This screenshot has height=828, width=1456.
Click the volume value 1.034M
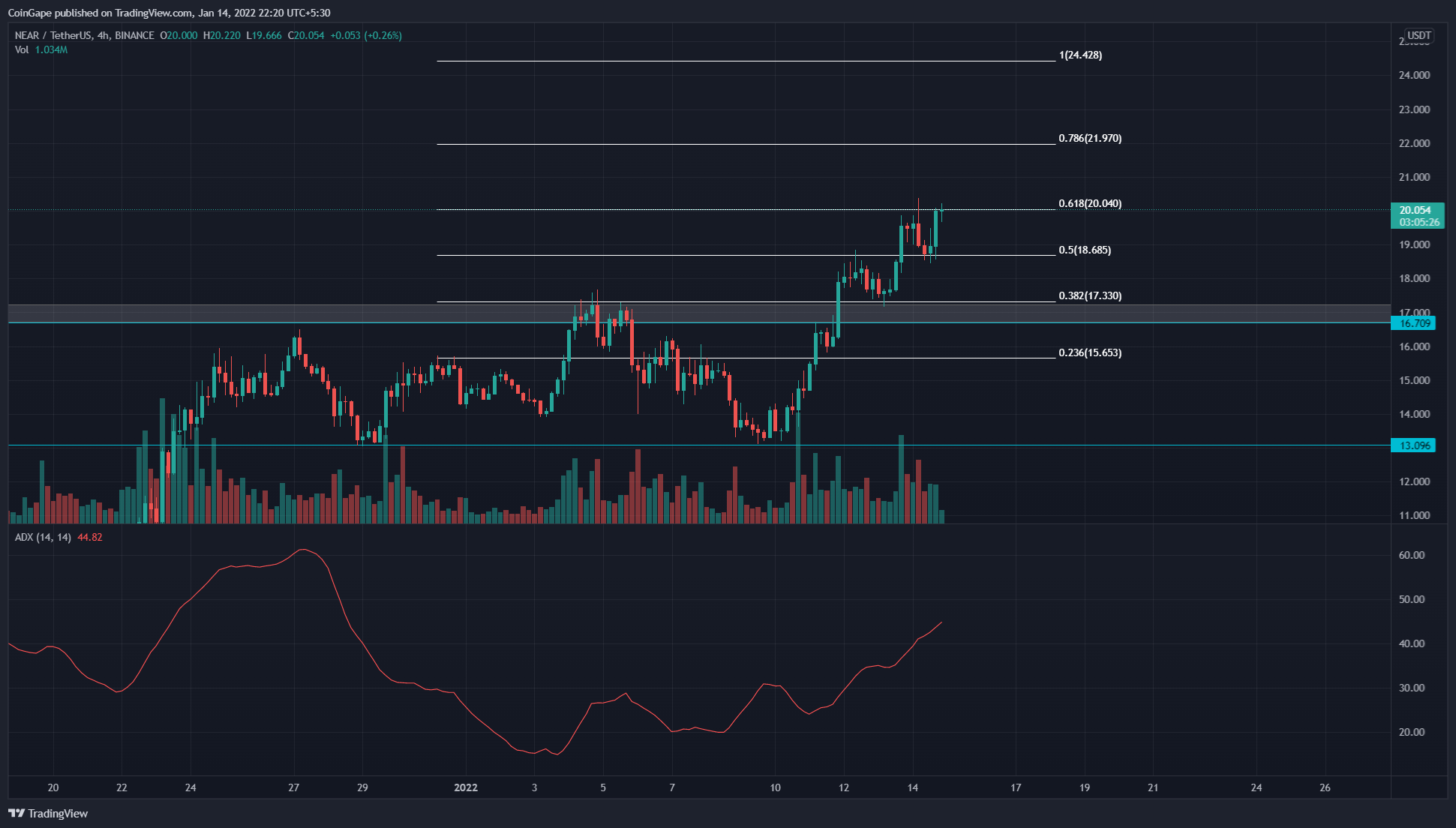tap(51, 49)
